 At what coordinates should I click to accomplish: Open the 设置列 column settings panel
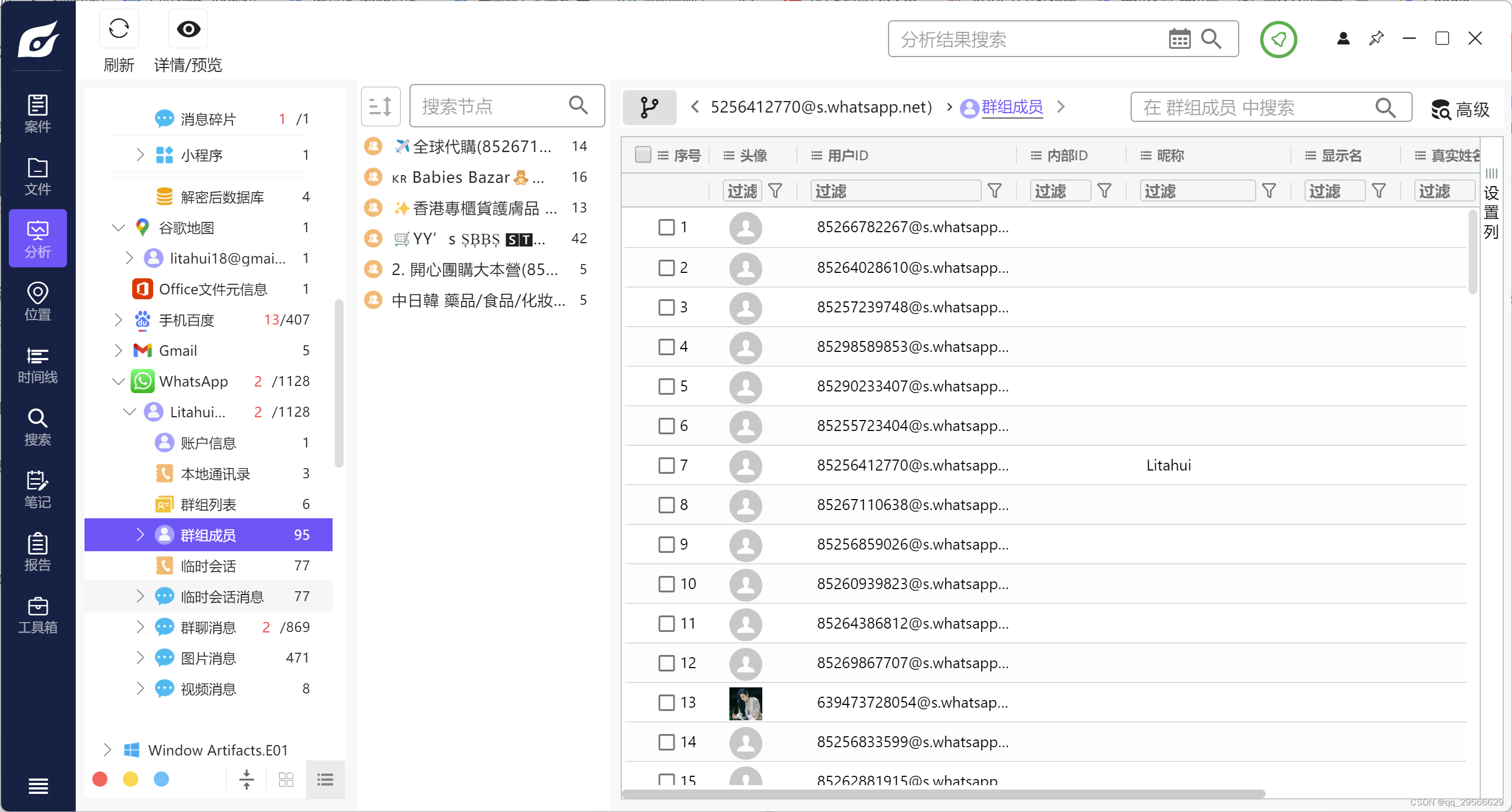(1491, 205)
